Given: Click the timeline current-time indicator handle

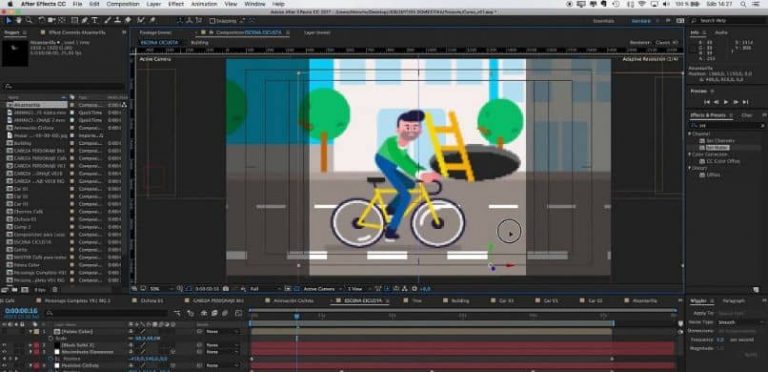Looking at the screenshot, I should 296,316.
